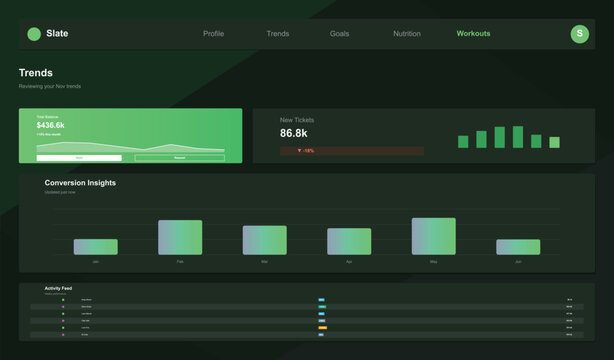Click the outlined button in balance card
The height and width of the screenshot is (360, 614).
coord(179,158)
